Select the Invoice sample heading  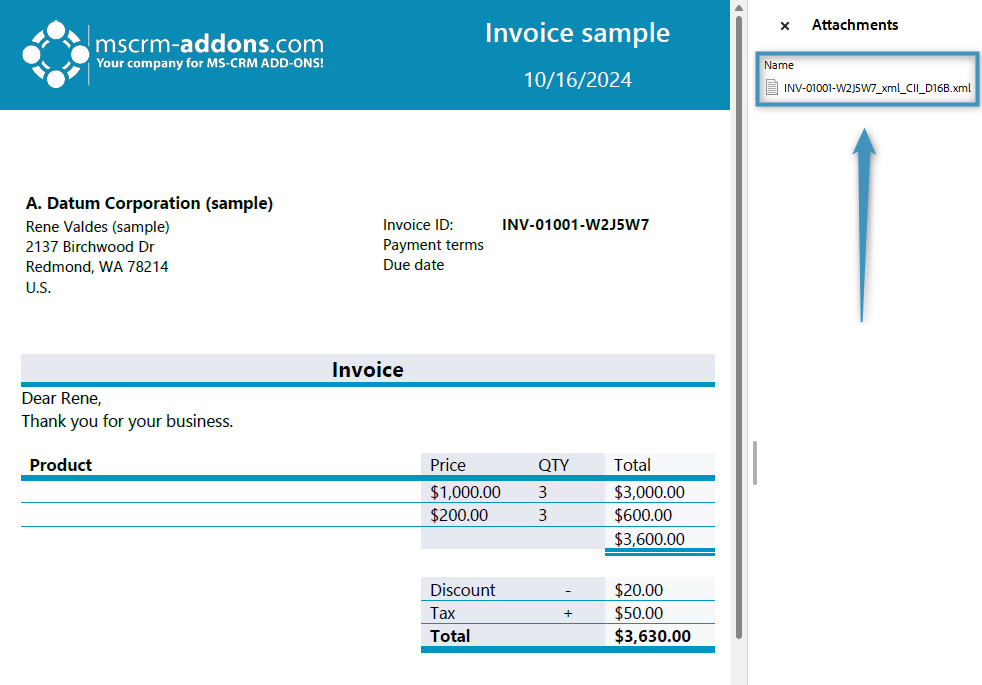click(577, 33)
